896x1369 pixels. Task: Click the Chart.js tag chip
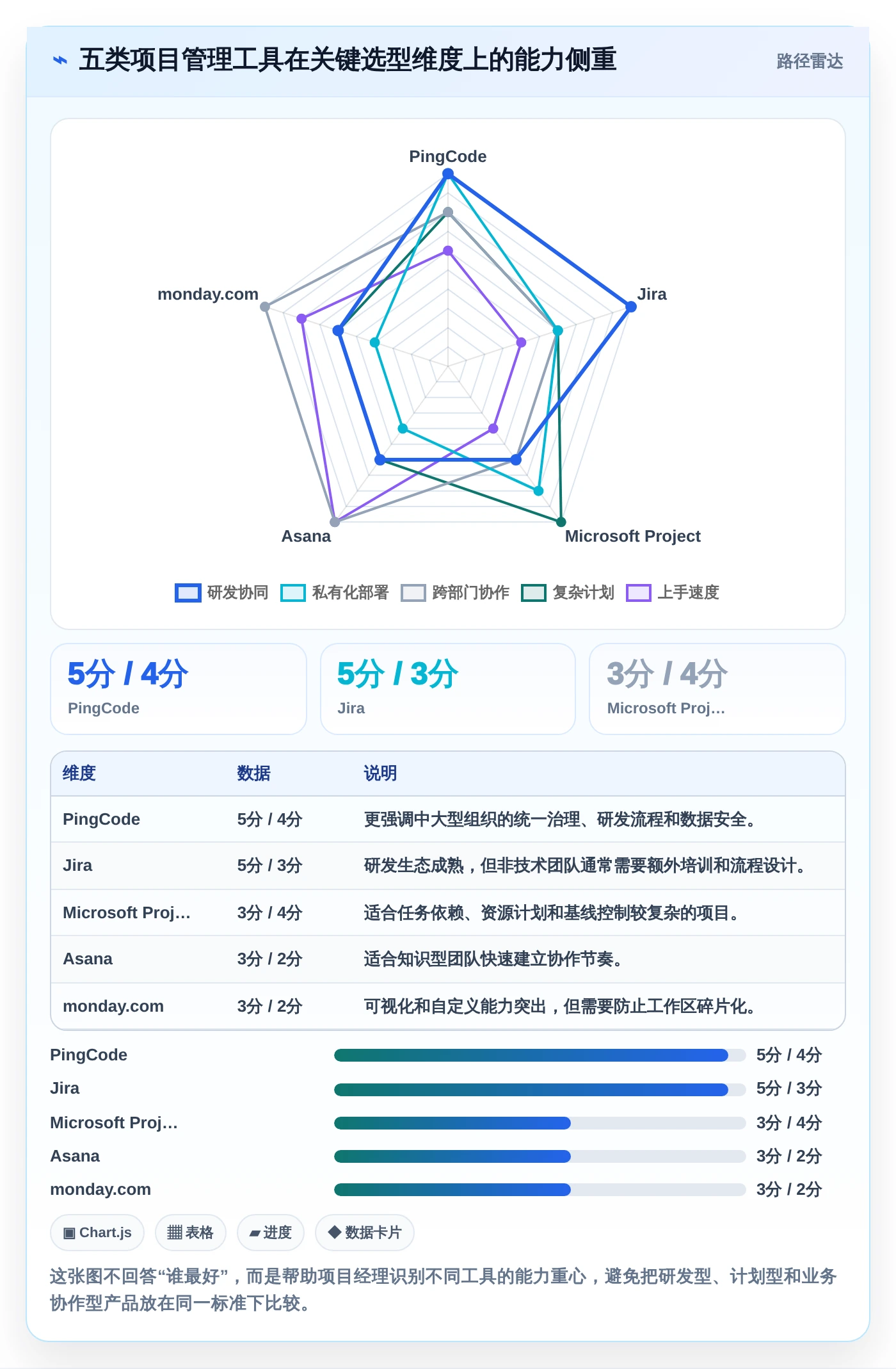click(x=97, y=1233)
